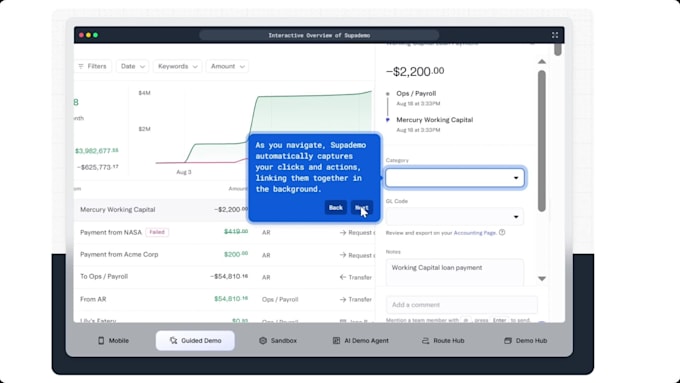Screen dimensions: 680x383
Task: Click the -$54,810.16 amount
Action: [x=229, y=276]
